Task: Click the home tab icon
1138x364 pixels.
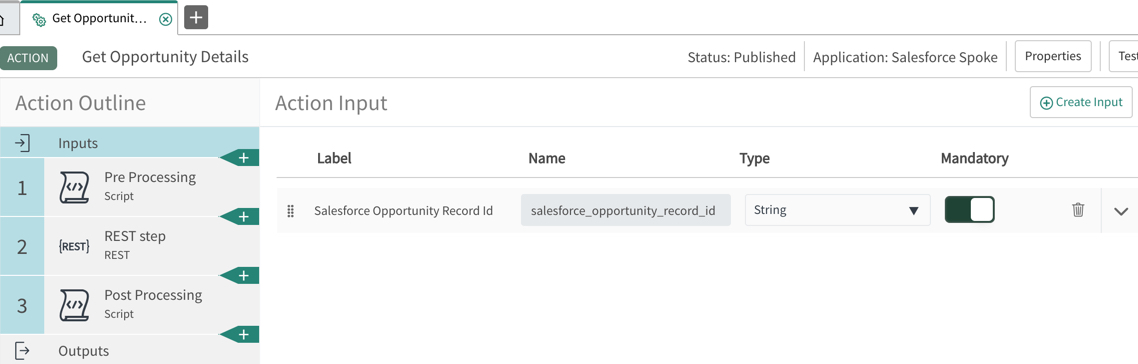Action: tap(2, 19)
